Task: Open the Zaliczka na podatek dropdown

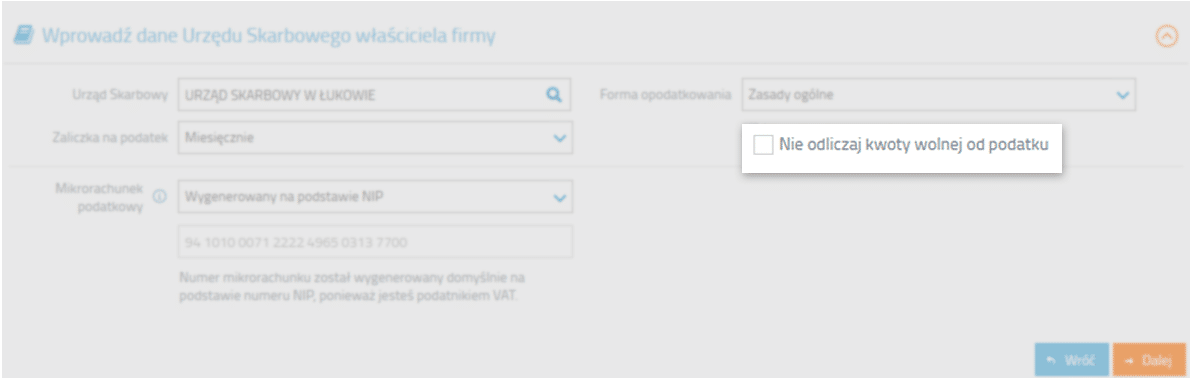Action: tap(375, 138)
